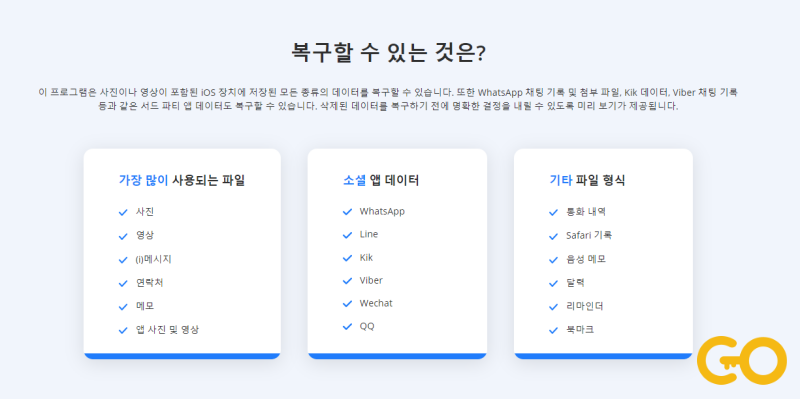Click the (i)메시지 list item
The height and width of the screenshot is (399, 800).
click(x=154, y=259)
